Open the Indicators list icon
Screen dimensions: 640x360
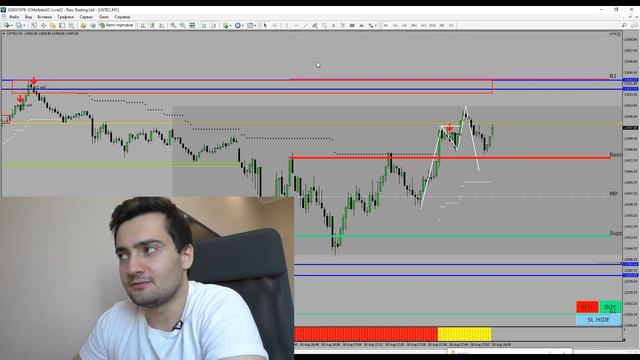coord(226,25)
